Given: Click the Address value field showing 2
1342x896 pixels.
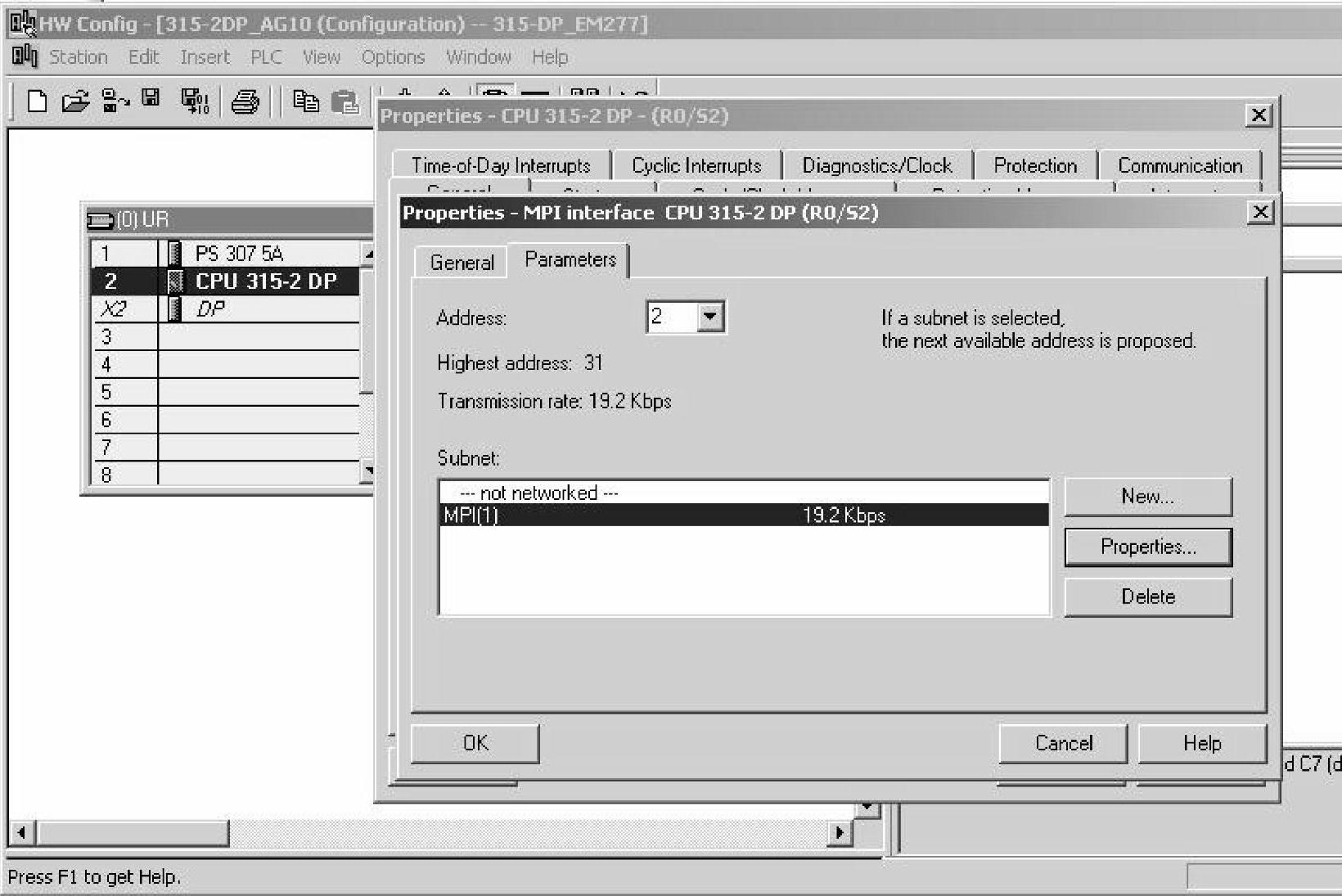Looking at the screenshot, I should tap(672, 317).
